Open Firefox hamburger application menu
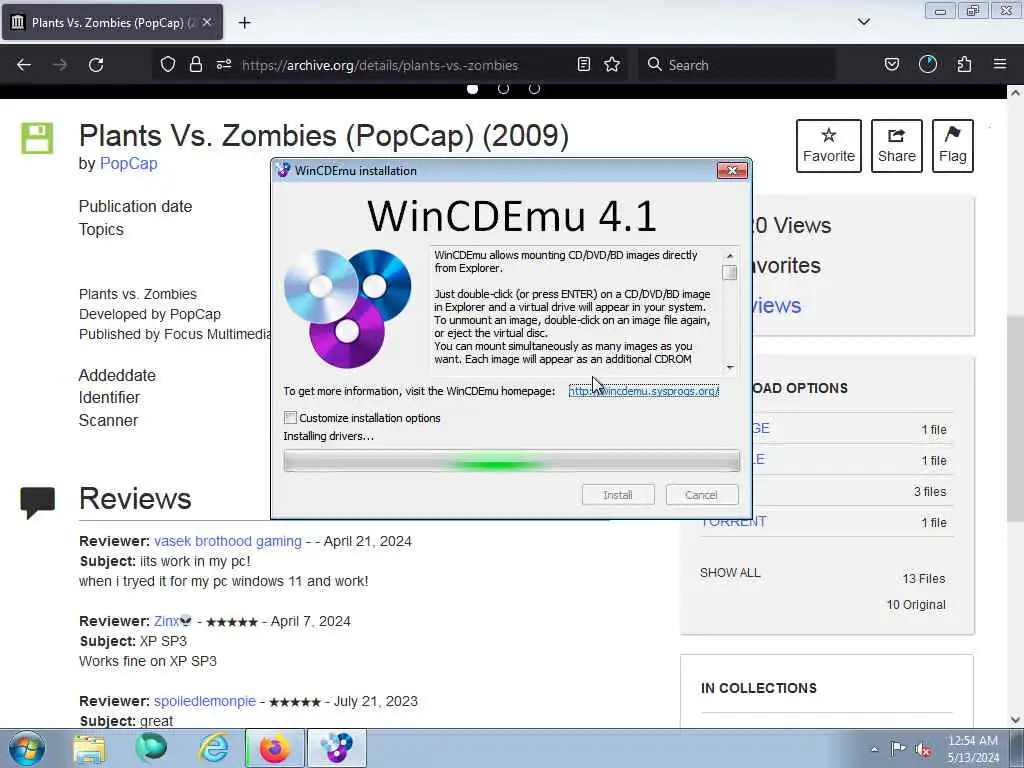This screenshot has width=1024, height=768. tap(1000, 65)
